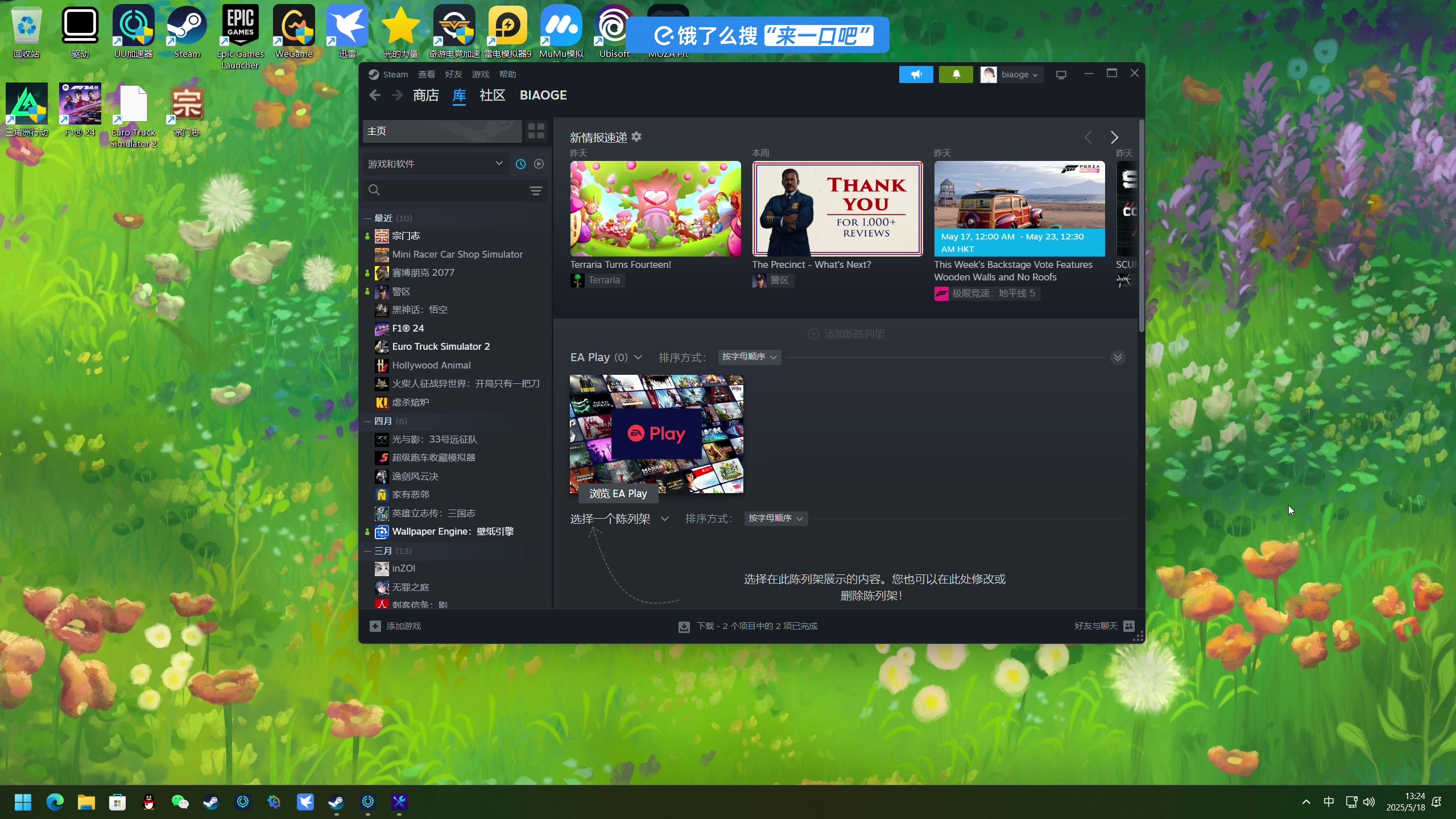Screen dimensions: 1456x819
Task: Switch library to grid collections view
Action: tap(536, 131)
